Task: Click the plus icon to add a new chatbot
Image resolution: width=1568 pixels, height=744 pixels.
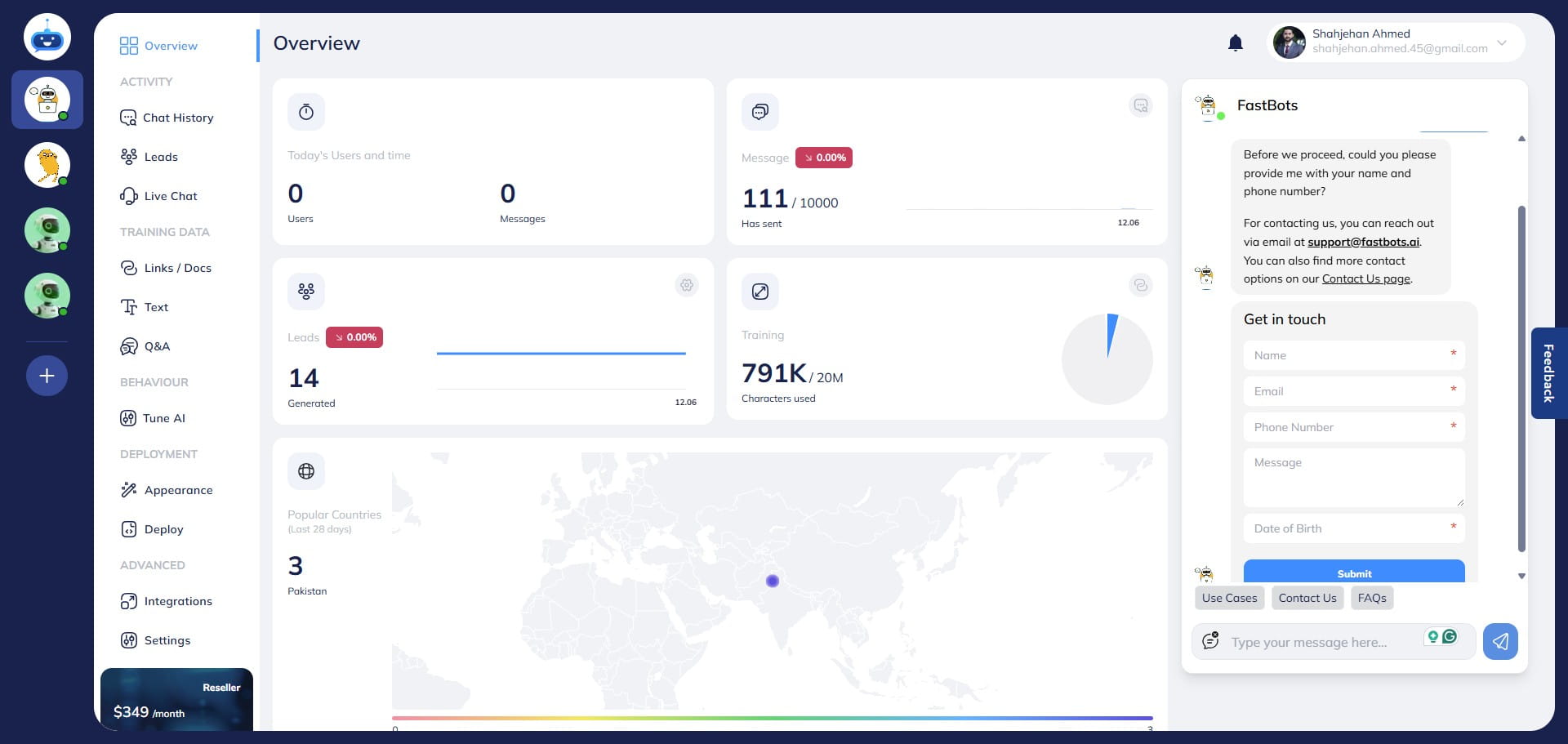Action: pos(47,376)
